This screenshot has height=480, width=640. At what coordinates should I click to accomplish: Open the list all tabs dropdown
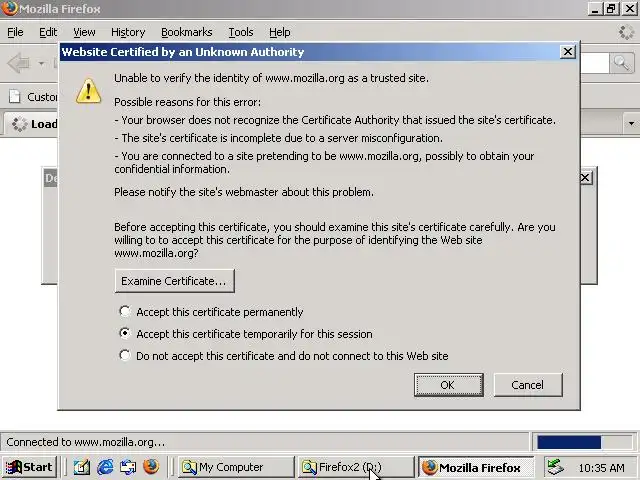(631, 123)
